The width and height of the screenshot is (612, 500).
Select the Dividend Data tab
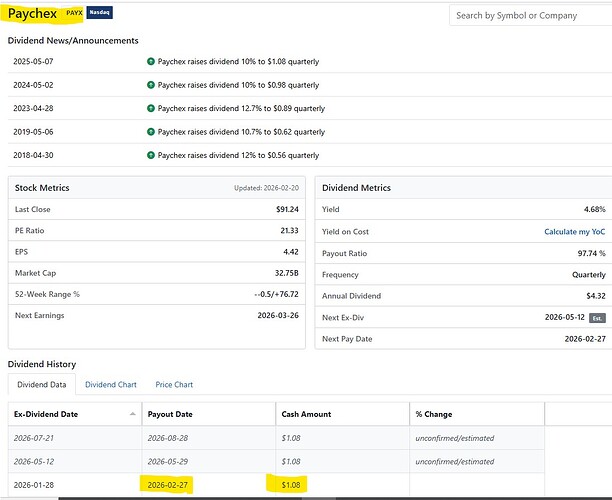coord(41,384)
